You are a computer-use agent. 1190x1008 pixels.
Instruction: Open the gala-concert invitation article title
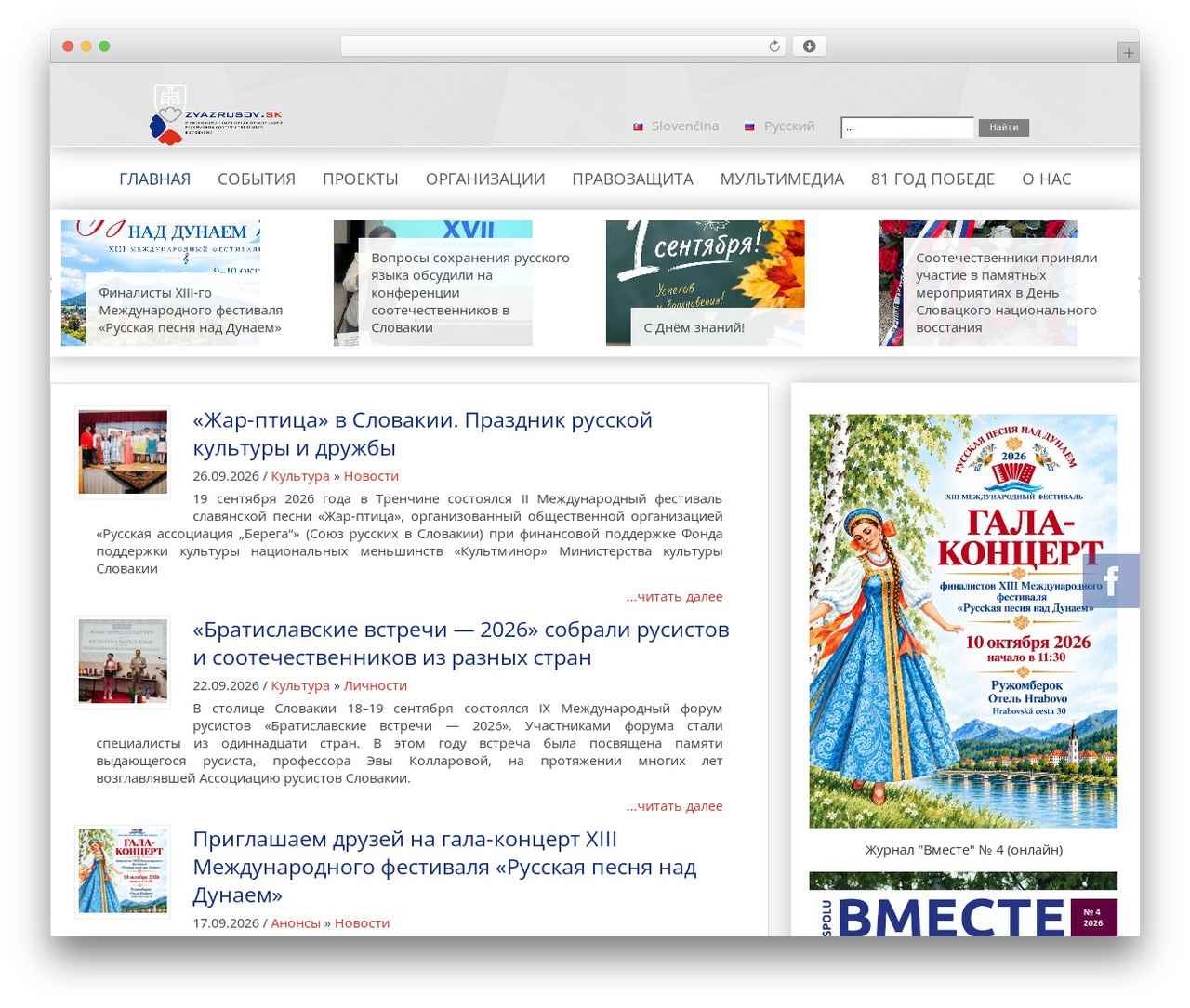444,867
